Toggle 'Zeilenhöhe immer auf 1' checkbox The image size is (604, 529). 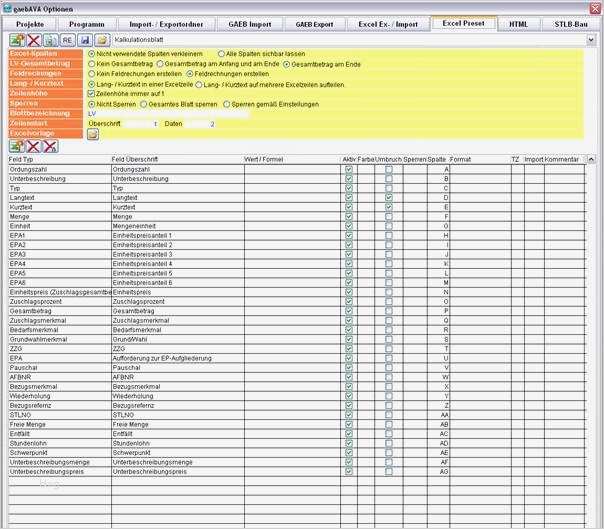[x=91, y=94]
